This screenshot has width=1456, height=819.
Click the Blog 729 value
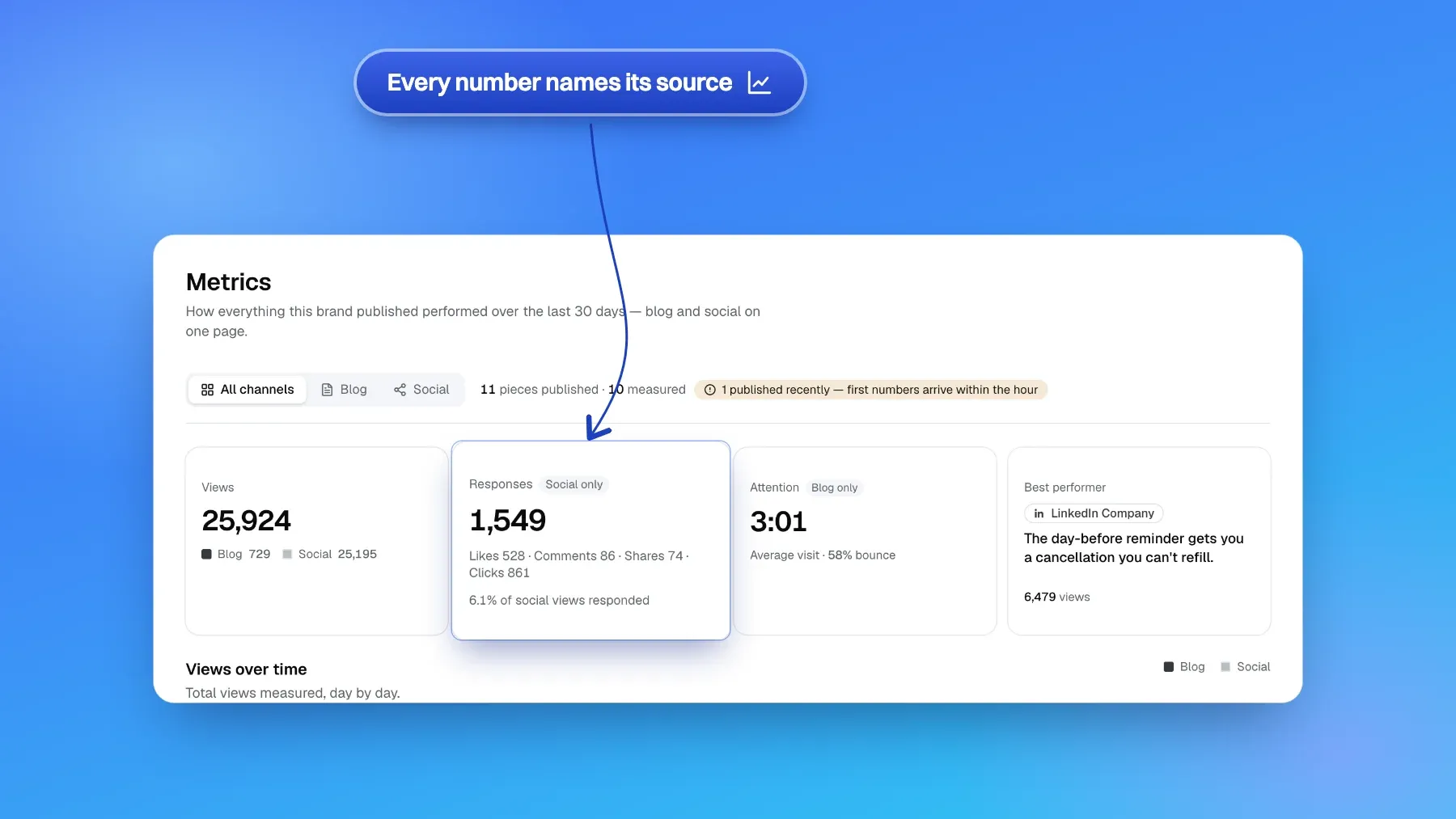pos(243,554)
